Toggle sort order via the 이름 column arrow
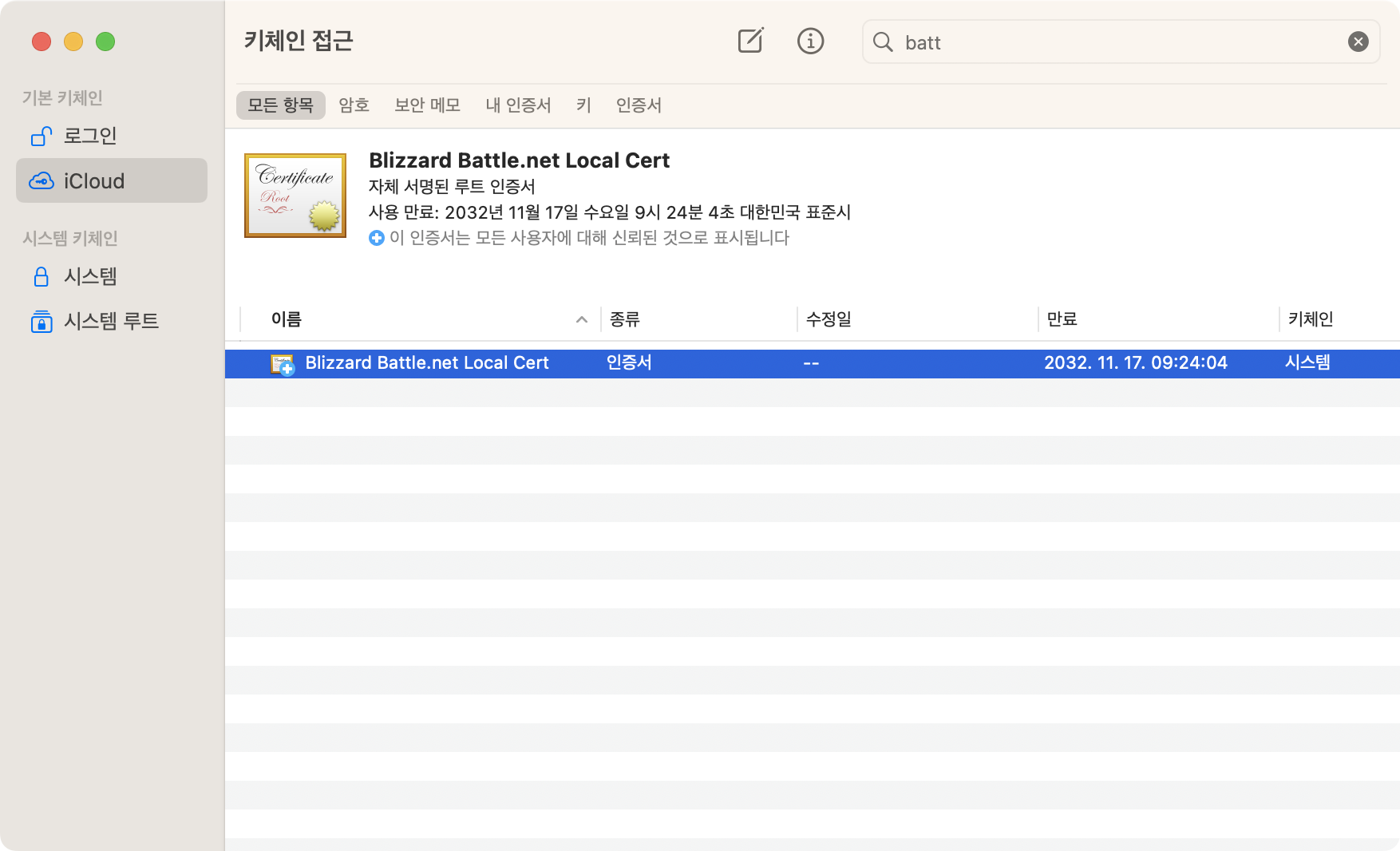This screenshot has width=1400, height=851. tap(582, 319)
